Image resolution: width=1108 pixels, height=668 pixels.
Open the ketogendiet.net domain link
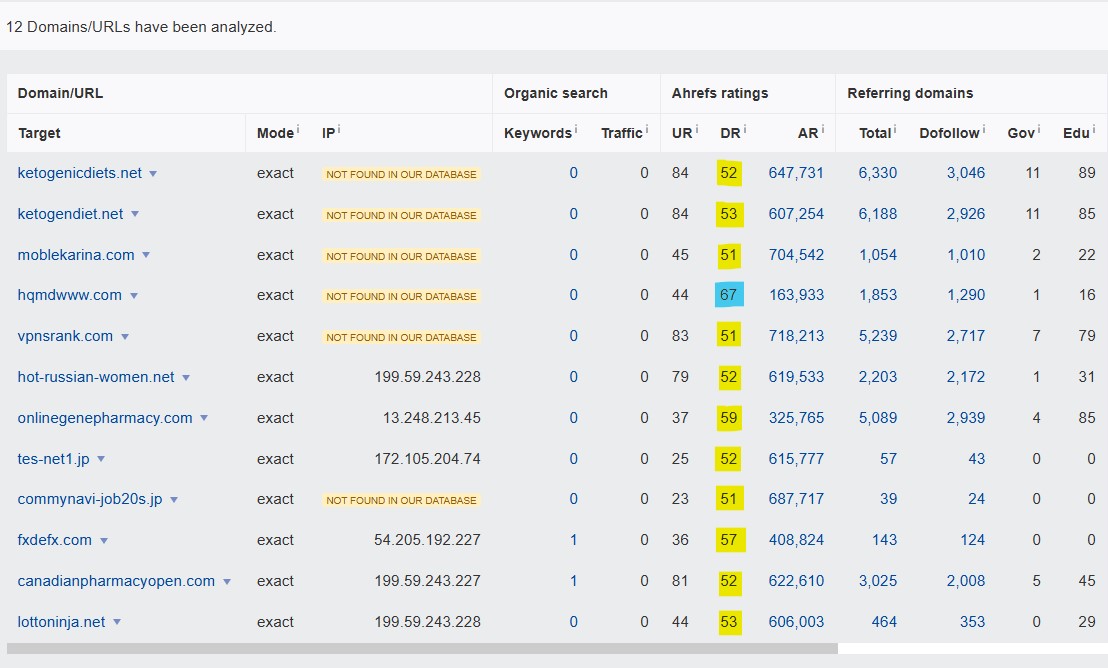(71, 214)
